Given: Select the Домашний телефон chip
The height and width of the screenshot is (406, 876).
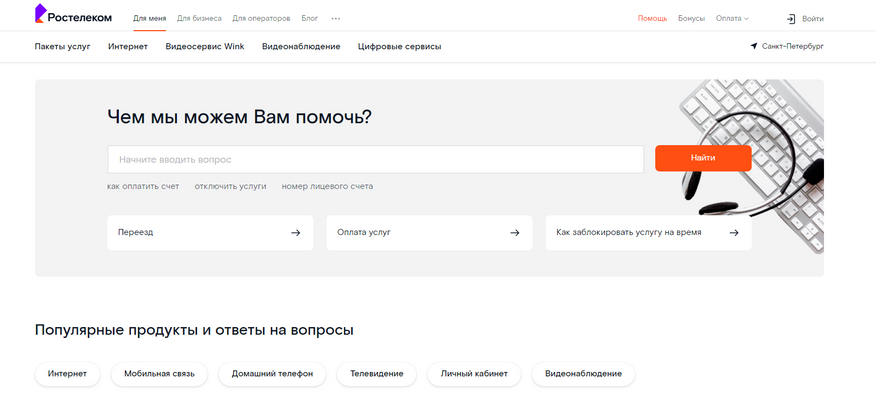Looking at the screenshot, I should tap(272, 374).
